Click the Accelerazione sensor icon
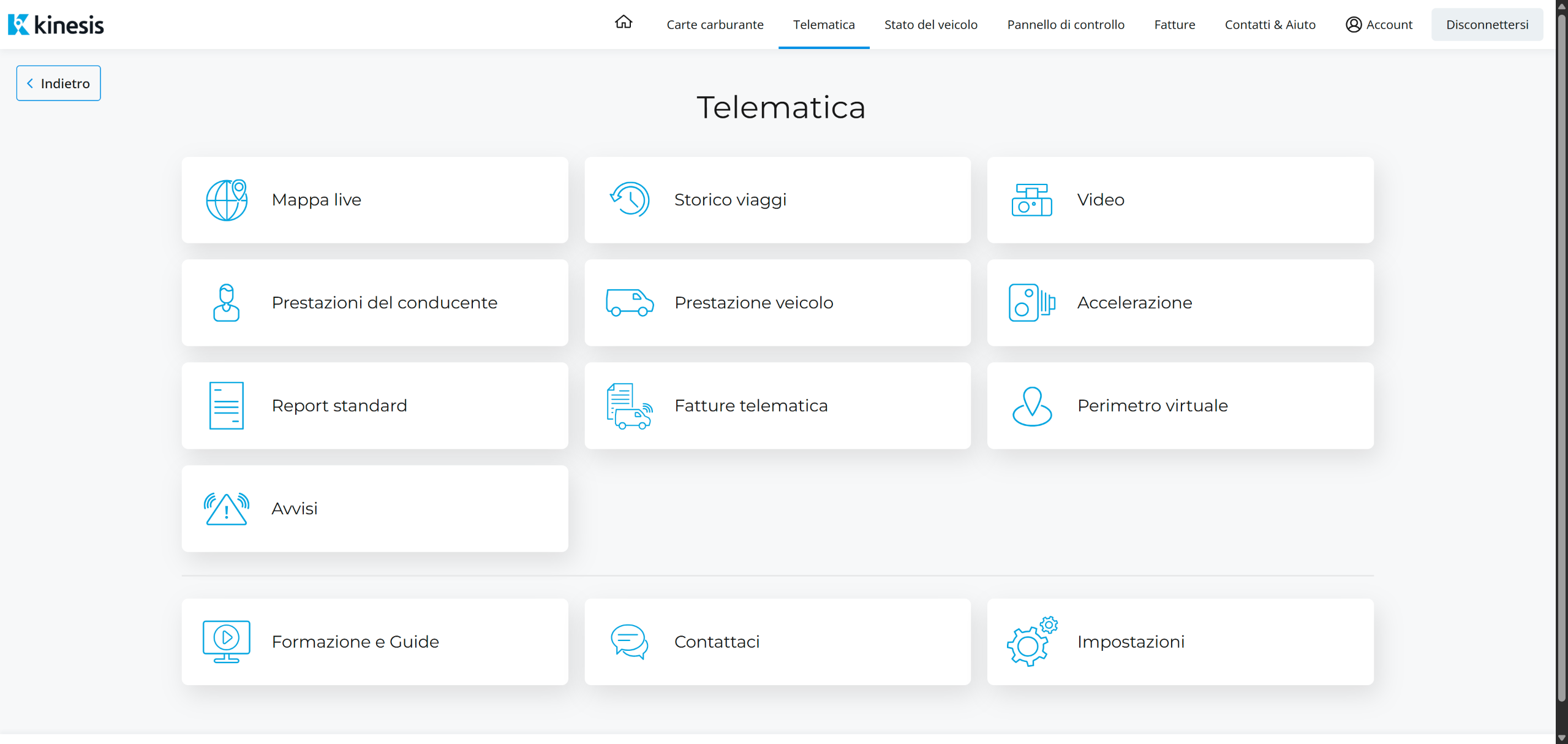The width and height of the screenshot is (1568, 744). tap(1031, 303)
